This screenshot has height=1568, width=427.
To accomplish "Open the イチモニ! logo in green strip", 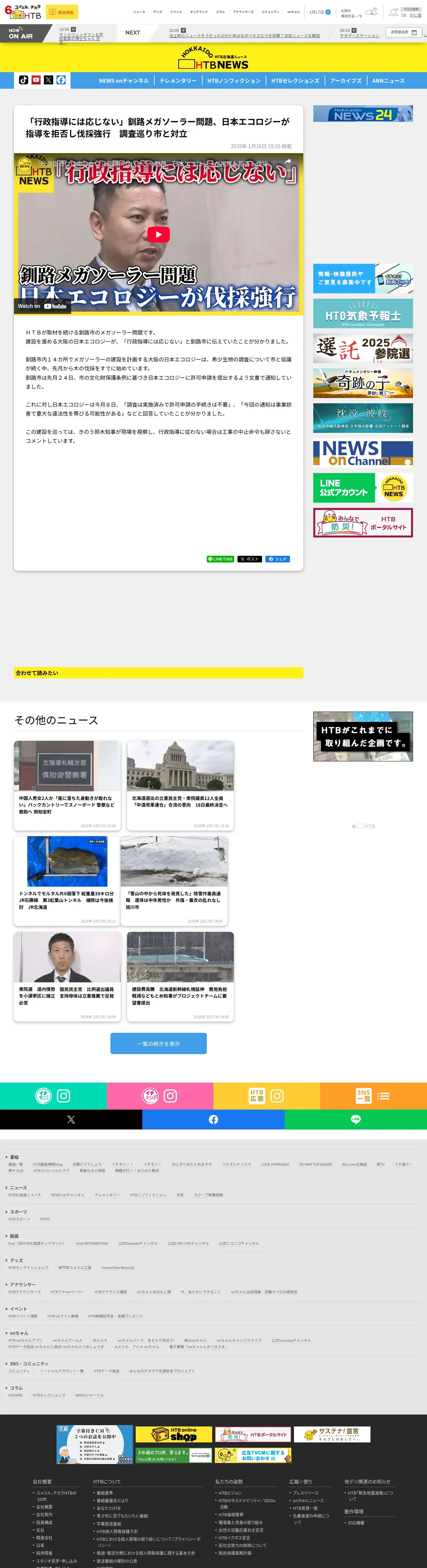I will (43, 1096).
